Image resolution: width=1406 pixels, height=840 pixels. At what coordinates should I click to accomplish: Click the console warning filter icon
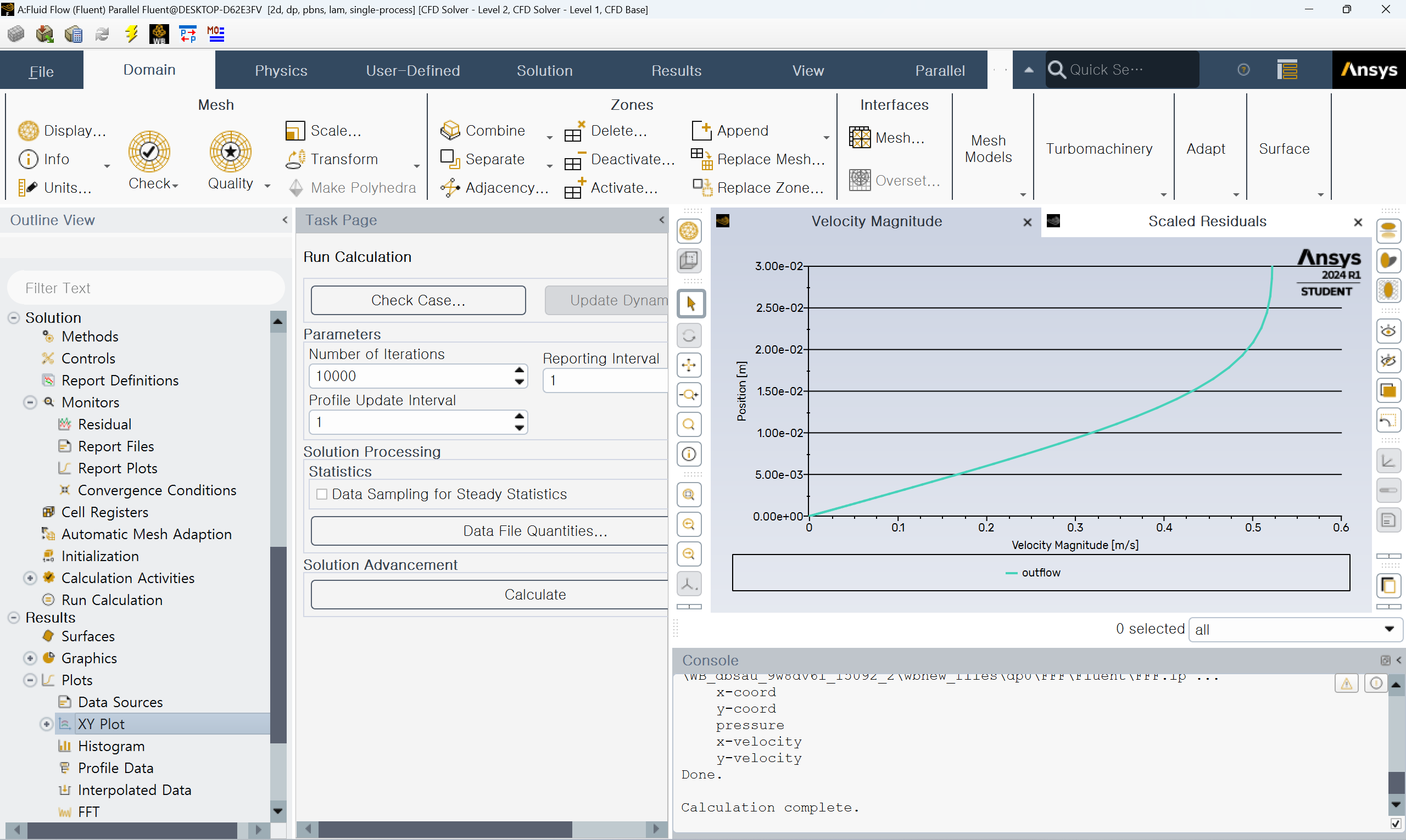pyautogui.click(x=1347, y=683)
